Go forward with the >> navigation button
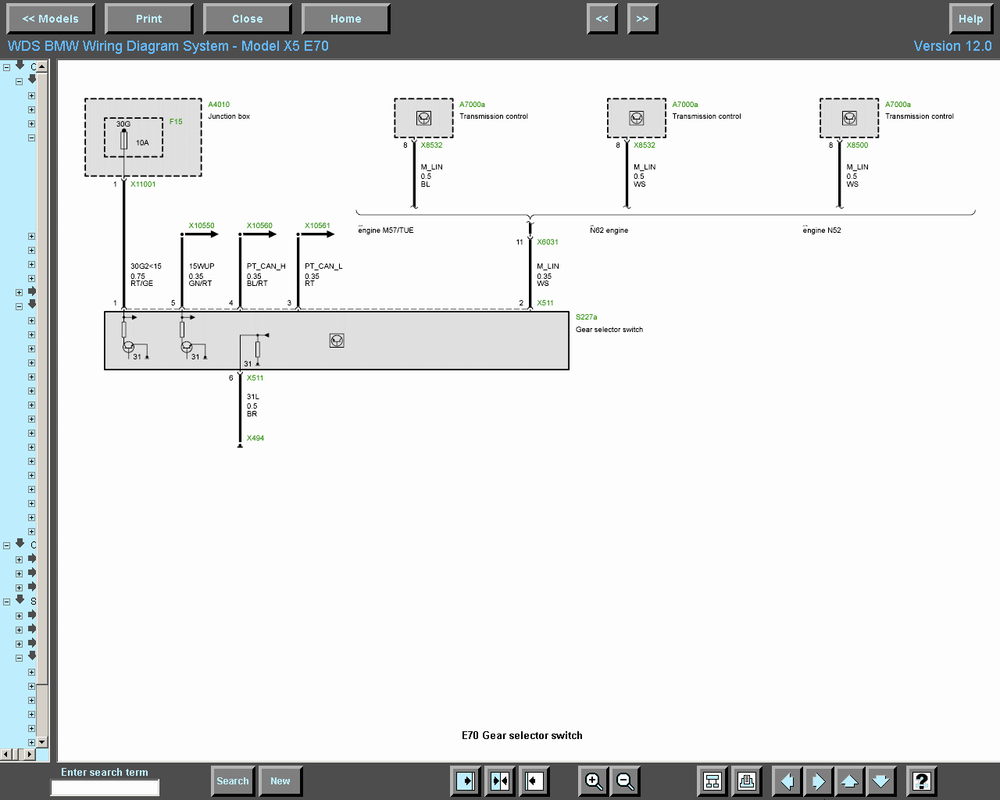This screenshot has height=800, width=1000. 642,19
